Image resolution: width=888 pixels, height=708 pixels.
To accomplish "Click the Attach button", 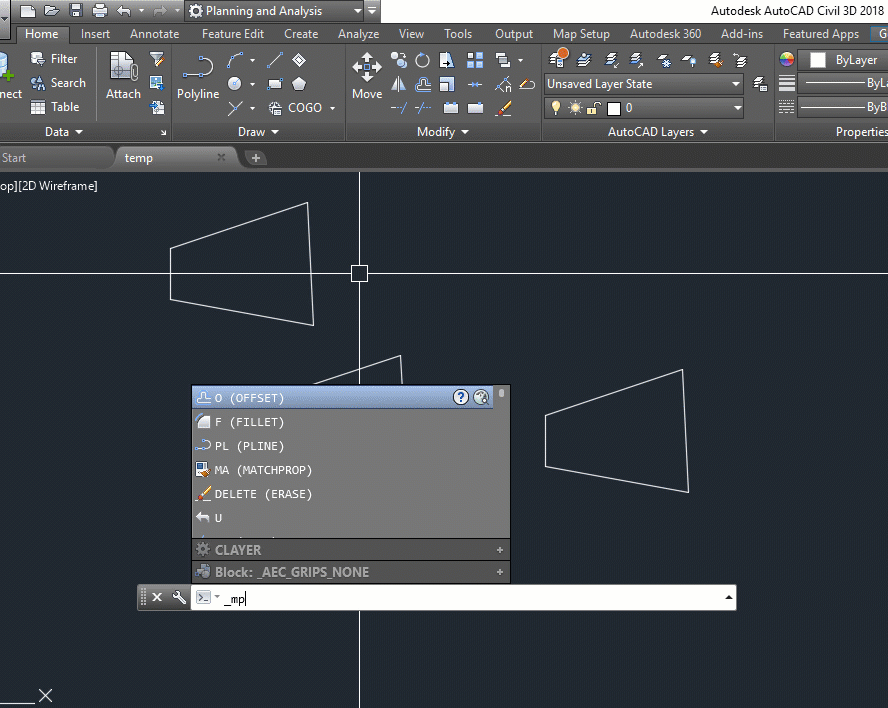I will (x=123, y=75).
